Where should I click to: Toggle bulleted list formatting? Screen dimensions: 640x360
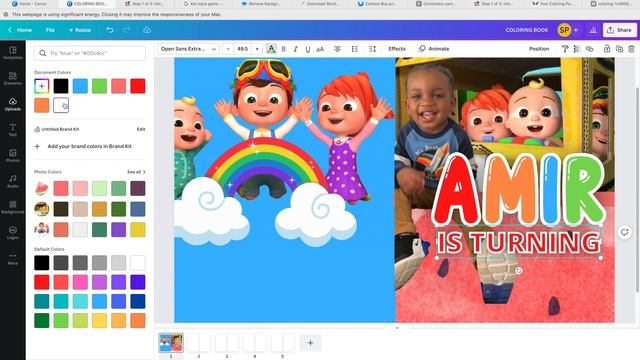tap(355, 49)
